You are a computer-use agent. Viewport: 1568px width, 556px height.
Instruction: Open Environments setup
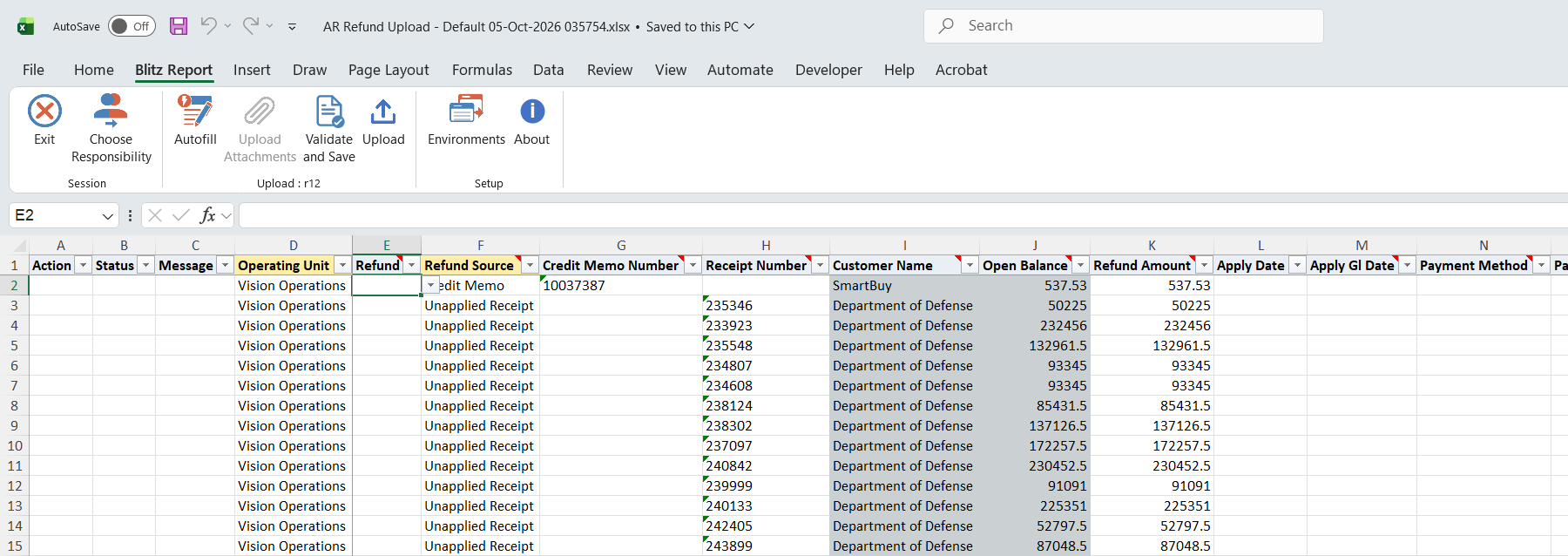click(466, 120)
